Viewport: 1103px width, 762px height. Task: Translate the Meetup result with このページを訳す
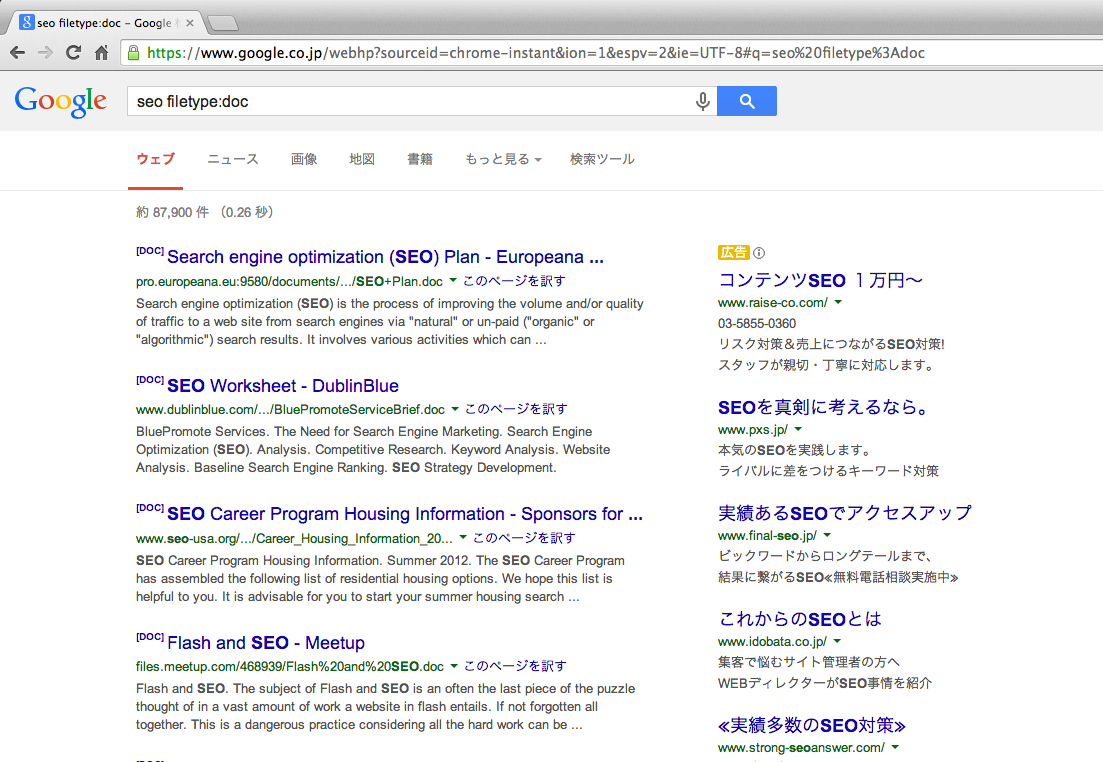point(515,666)
